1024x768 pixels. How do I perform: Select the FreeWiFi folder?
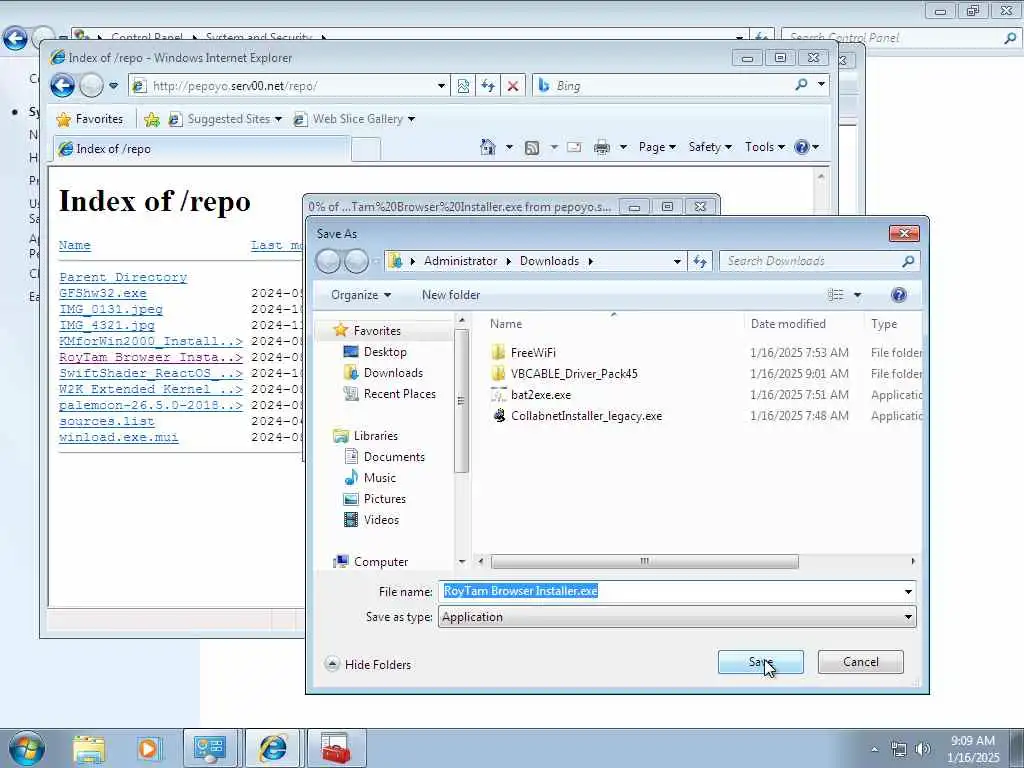click(x=533, y=353)
